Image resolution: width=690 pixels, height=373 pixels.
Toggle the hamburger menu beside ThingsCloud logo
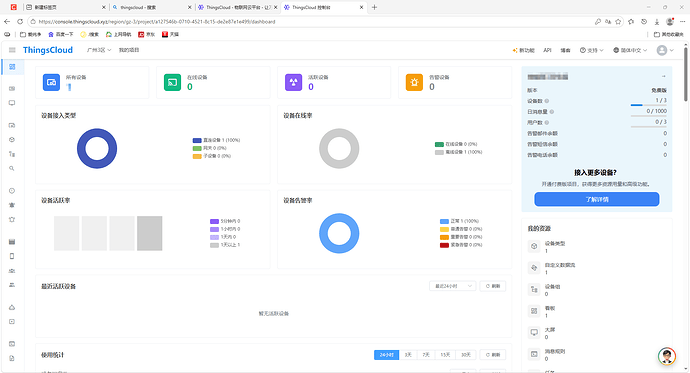[12, 50]
